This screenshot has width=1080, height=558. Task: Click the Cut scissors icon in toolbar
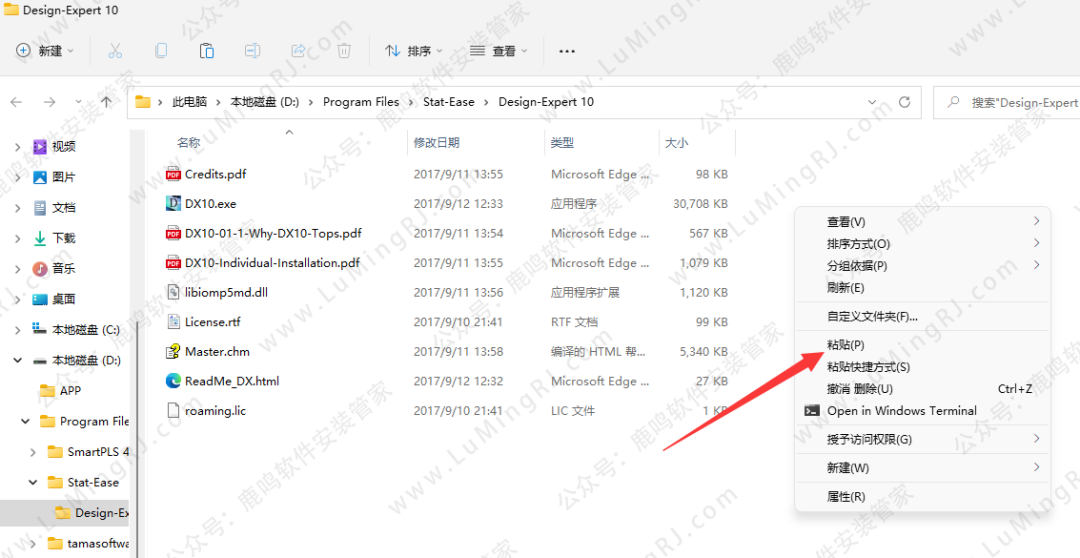[115, 51]
